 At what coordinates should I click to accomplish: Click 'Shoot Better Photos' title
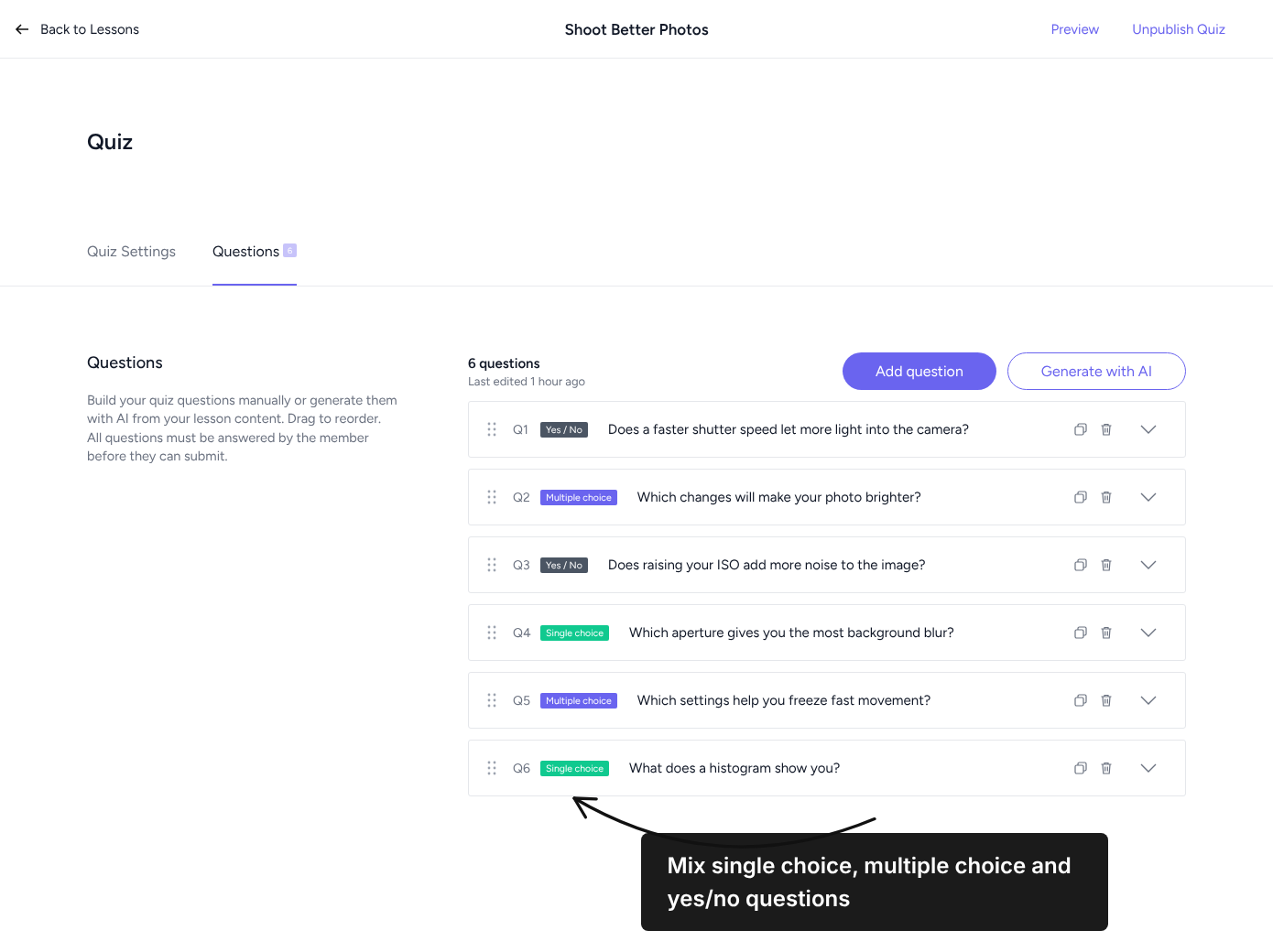click(x=636, y=29)
